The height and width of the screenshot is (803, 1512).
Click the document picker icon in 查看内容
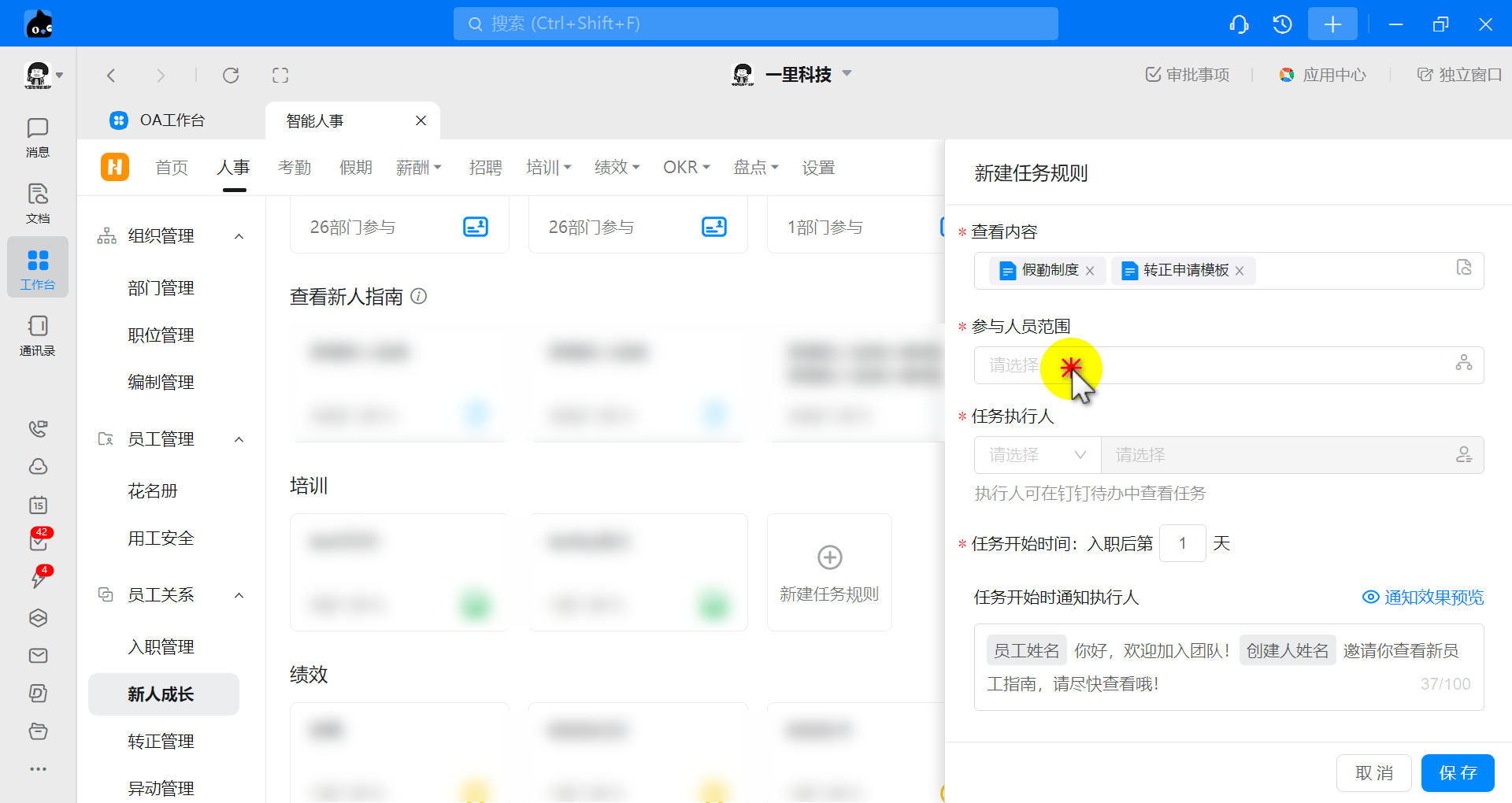[x=1463, y=268]
